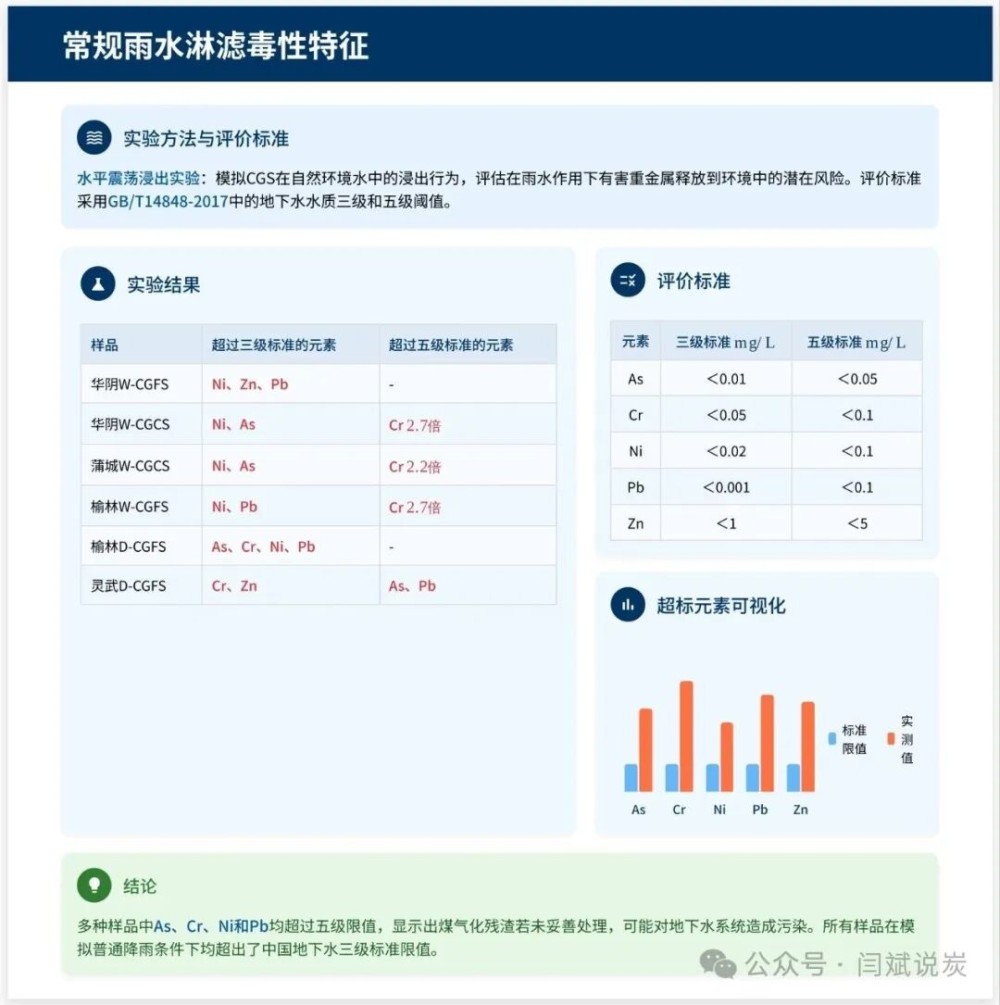
Task: Click the WeChat logo in the watermark
Action: pyautogui.click(x=718, y=964)
